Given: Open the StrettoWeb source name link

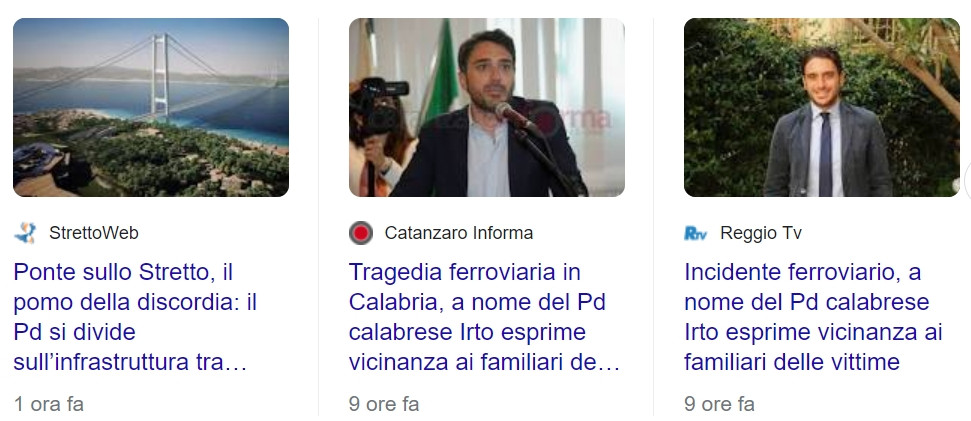Looking at the screenshot, I should [94, 233].
